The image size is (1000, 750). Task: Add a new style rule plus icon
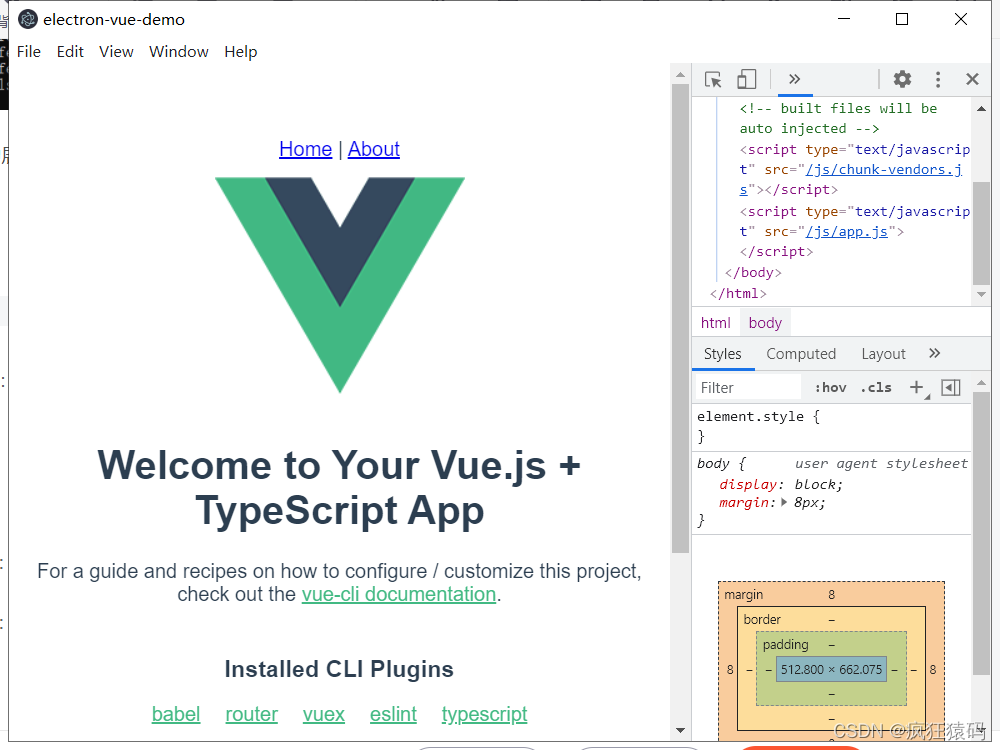917,387
